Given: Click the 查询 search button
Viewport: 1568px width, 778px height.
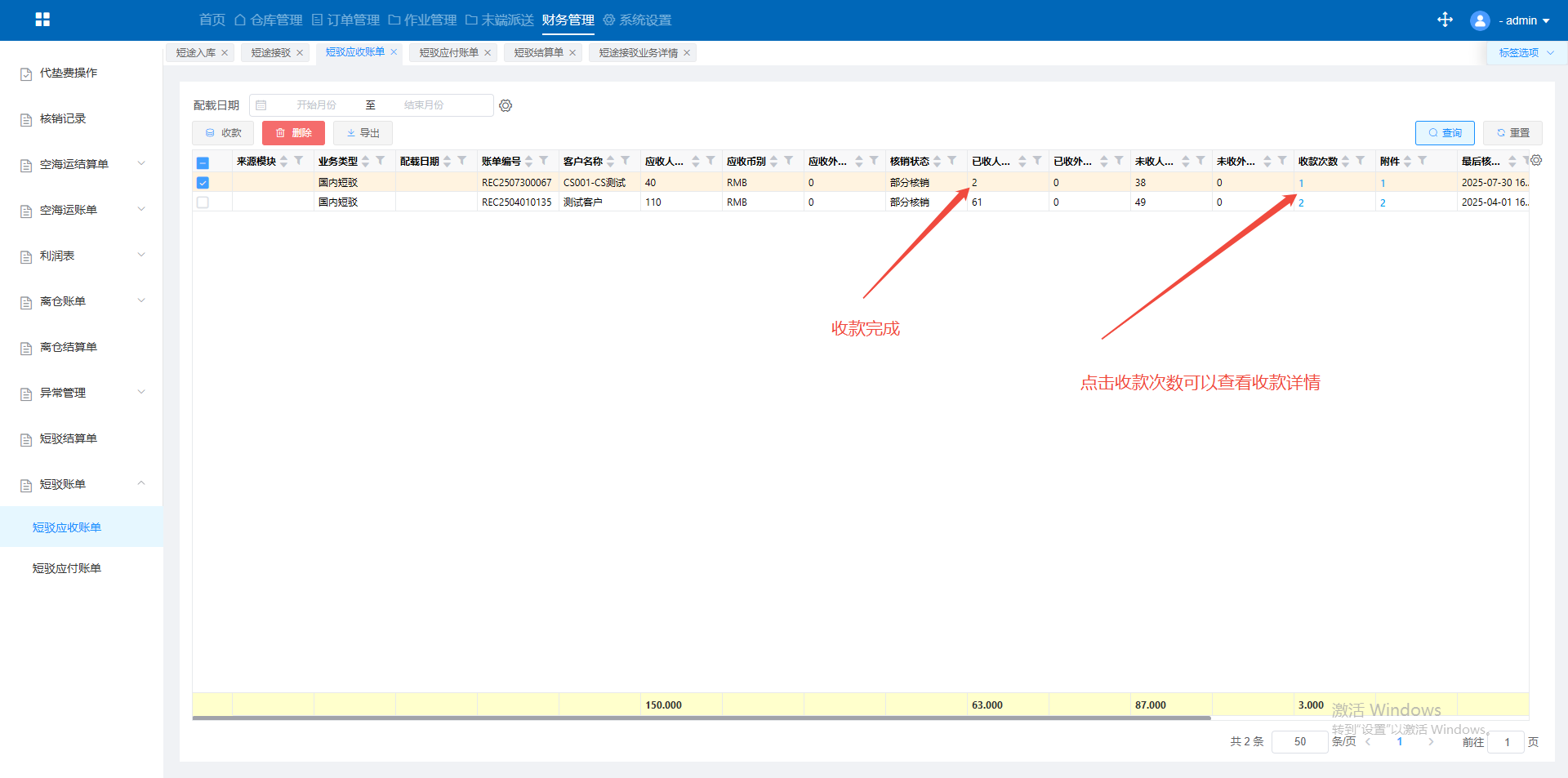Looking at the screenshot, I should (1444, 133).
